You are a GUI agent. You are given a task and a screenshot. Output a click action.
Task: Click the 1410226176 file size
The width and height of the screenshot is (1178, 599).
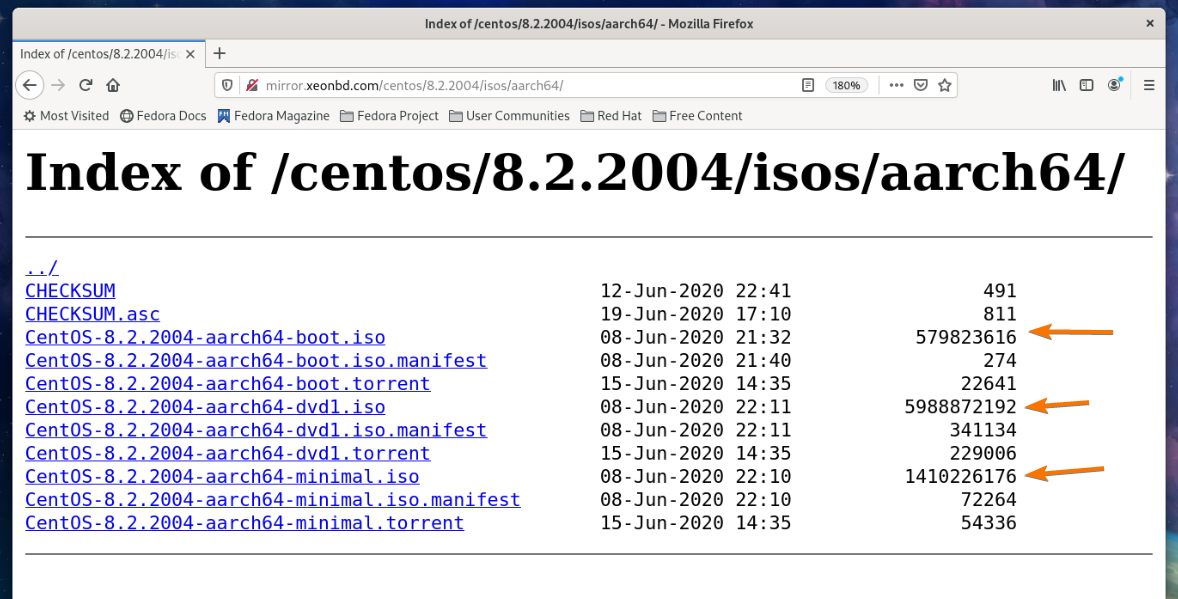tap(960, 477)
